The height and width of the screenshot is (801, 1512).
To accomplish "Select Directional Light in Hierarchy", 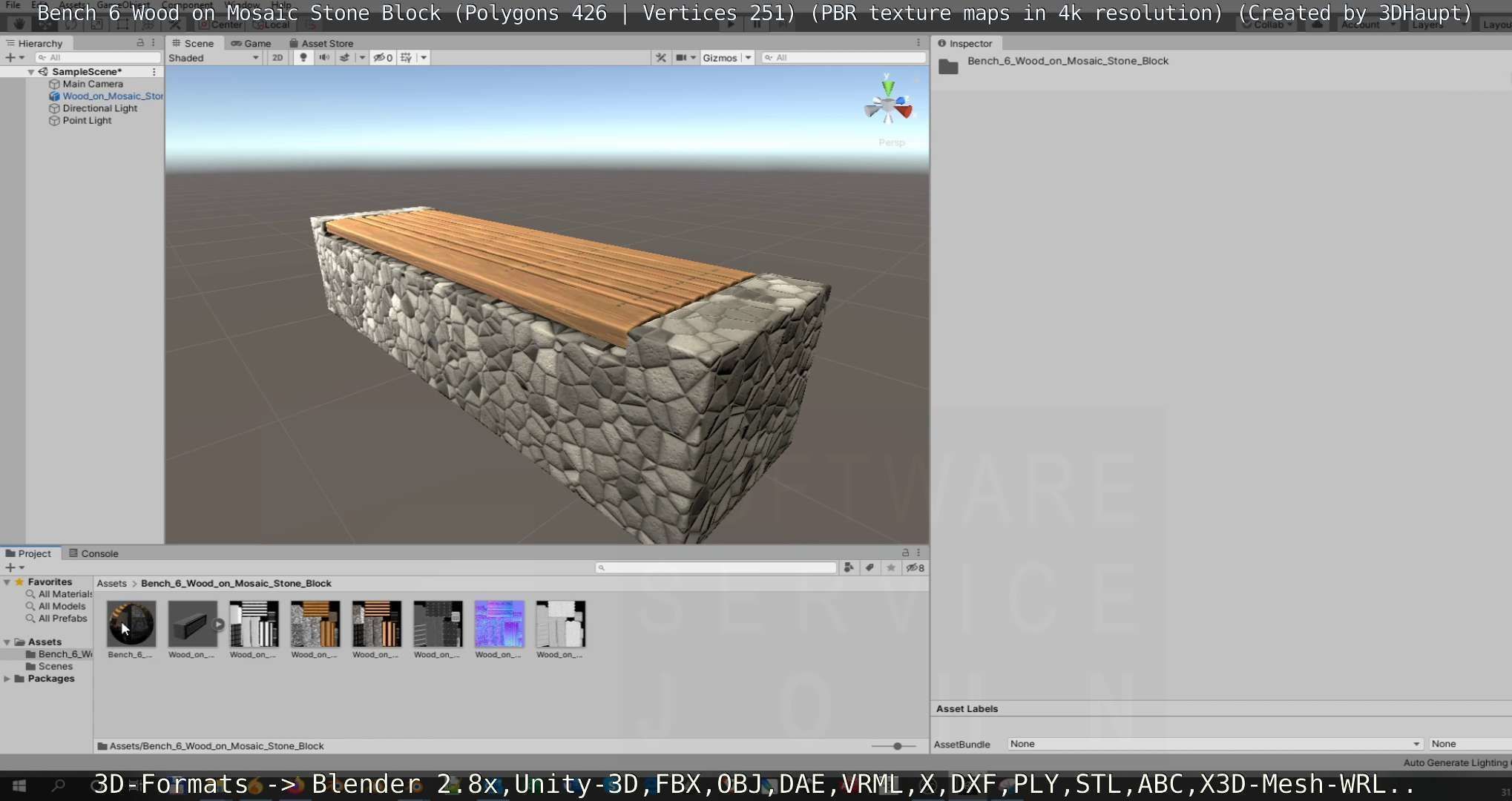I will [x=100, y=108].
